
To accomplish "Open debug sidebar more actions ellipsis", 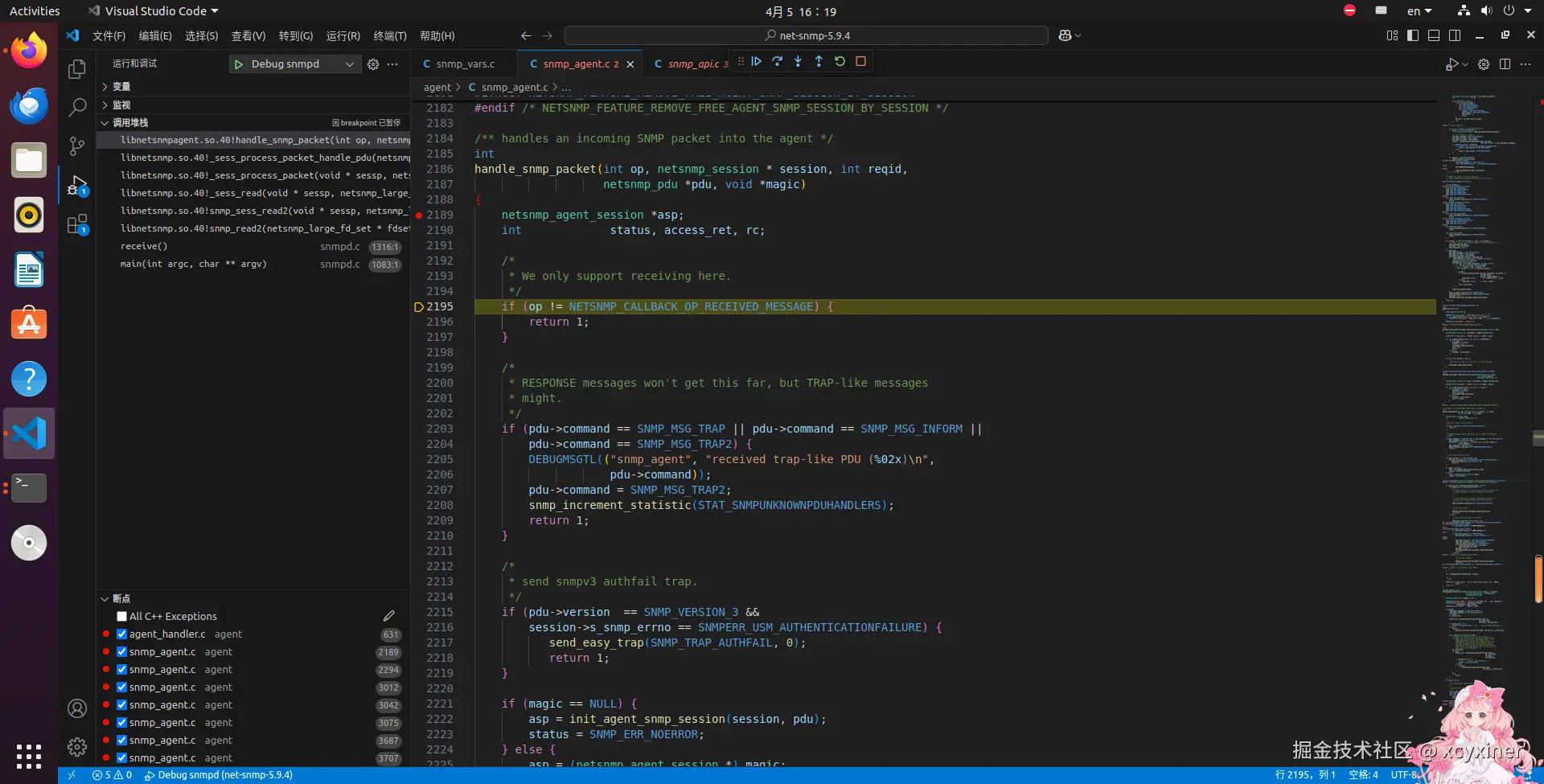I will point(392,64).
